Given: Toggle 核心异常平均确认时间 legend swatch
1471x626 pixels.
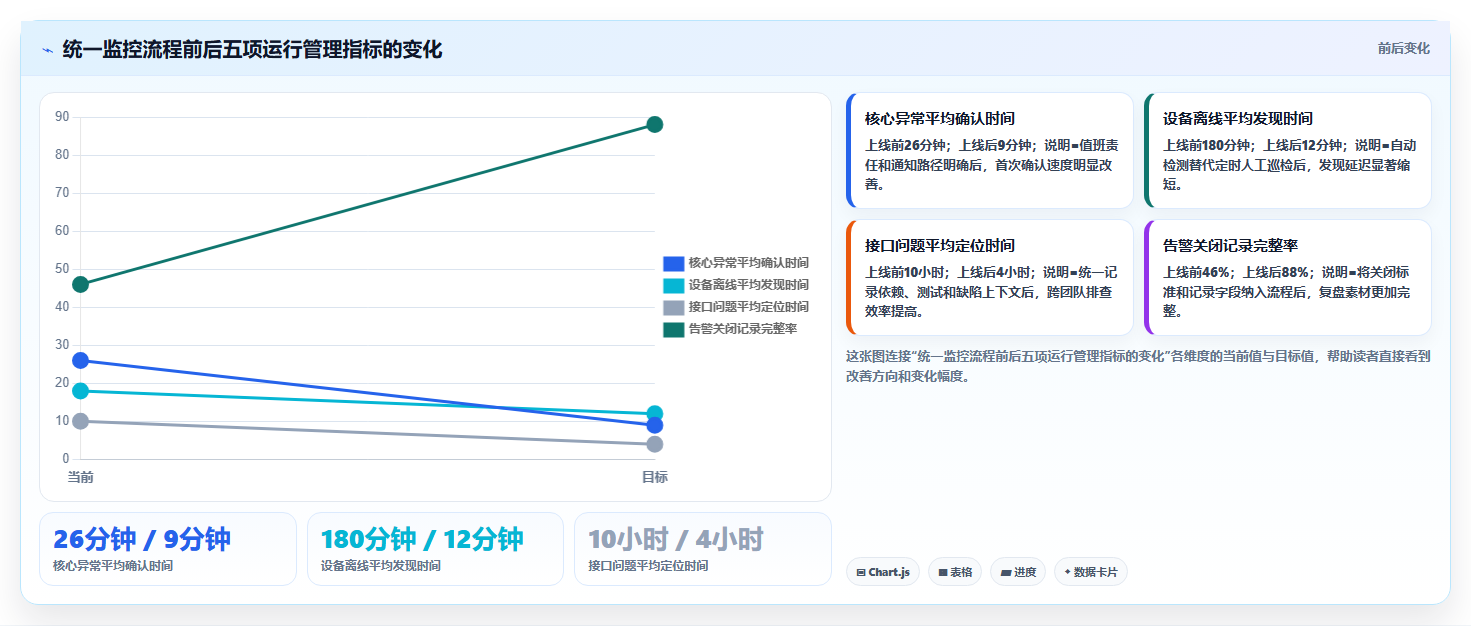Looking at the screenshot, I should click(673, 263).
